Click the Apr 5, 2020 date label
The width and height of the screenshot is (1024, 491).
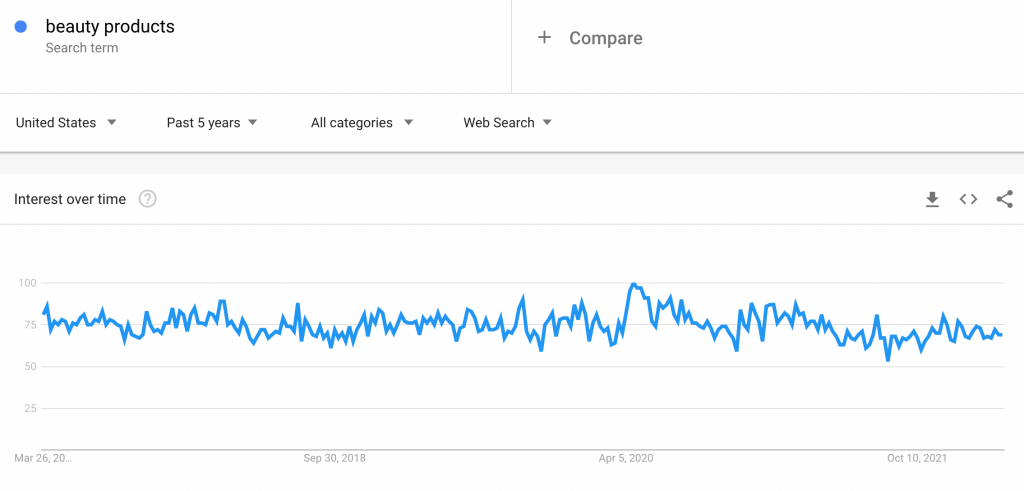[627, 458]
